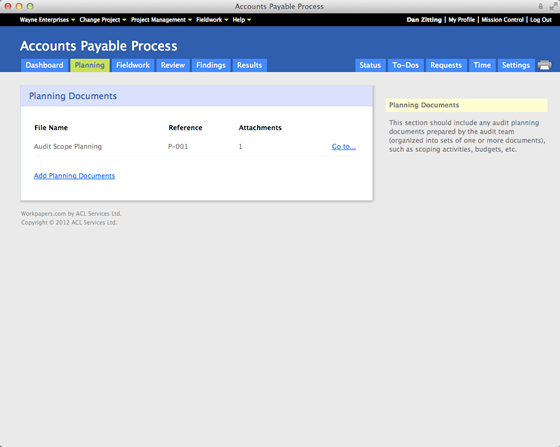Click the My Profile link

461,20
